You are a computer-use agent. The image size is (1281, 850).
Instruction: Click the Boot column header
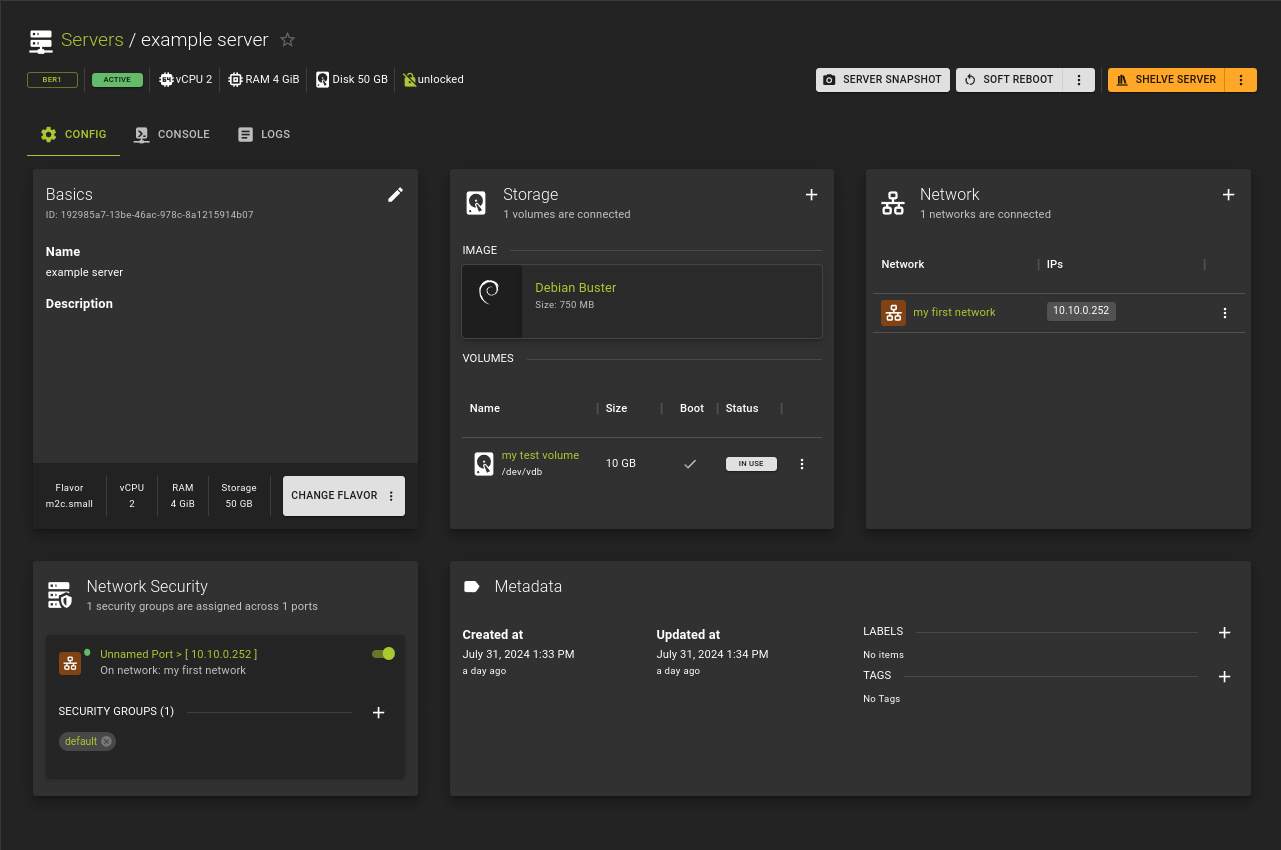pos(692,408)
